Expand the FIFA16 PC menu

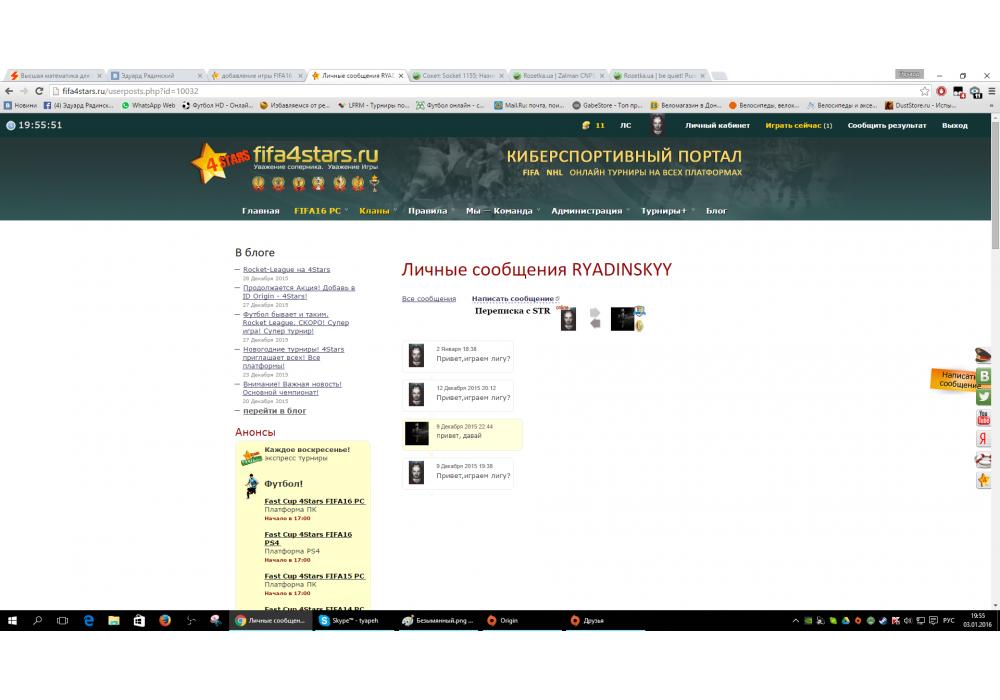[x=317, y=211]
